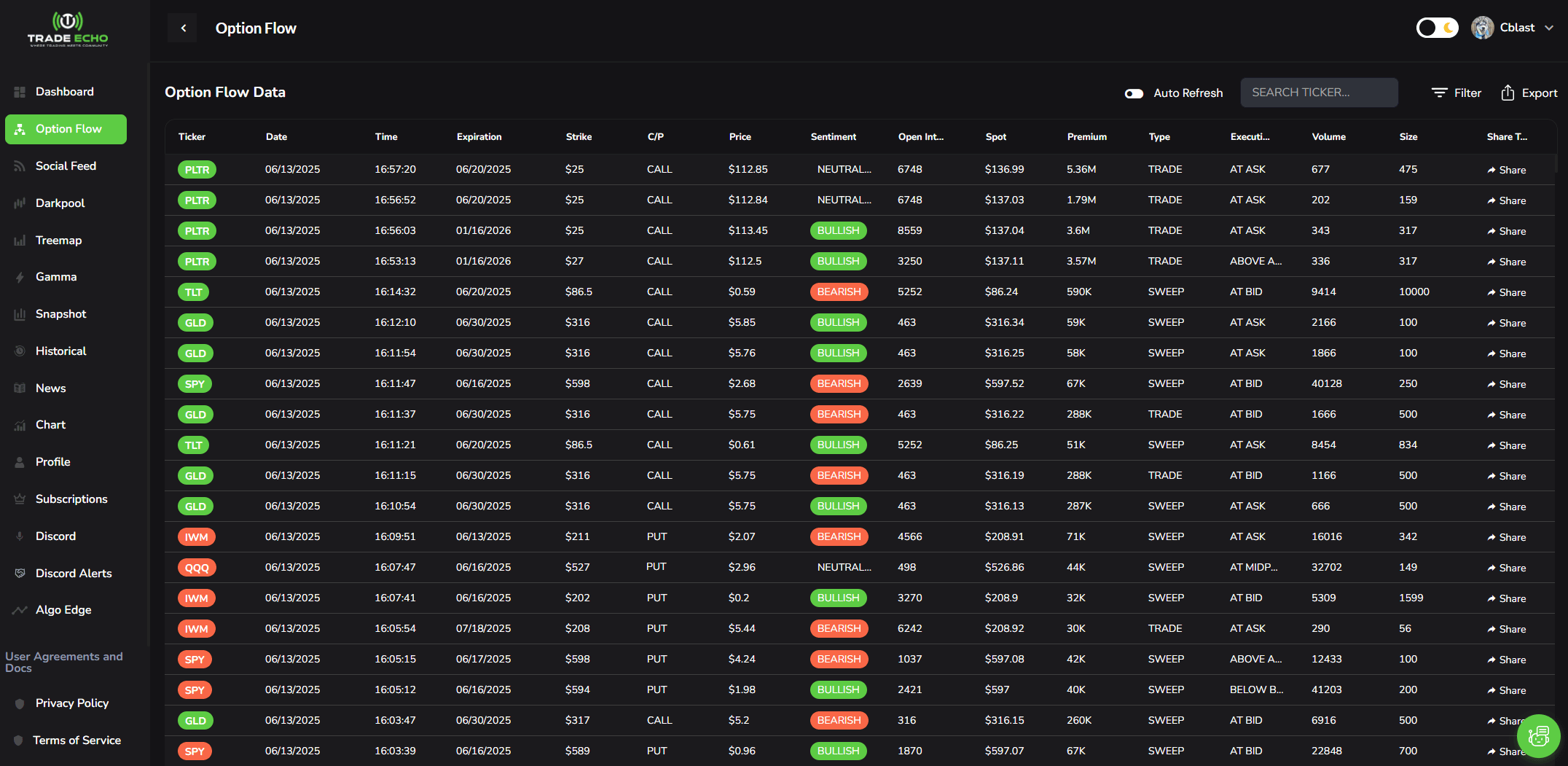Click the QQQ ticker badge
This screenshot has width=1568, height=766.
point(197,568)
